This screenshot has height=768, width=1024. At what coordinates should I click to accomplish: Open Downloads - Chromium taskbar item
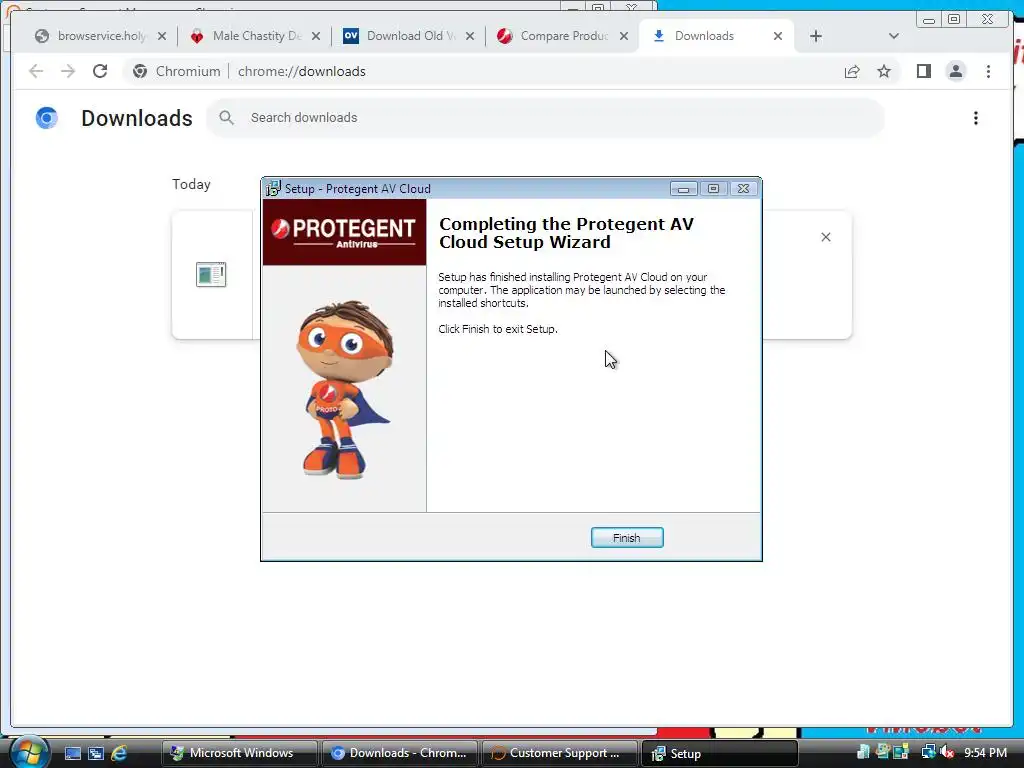399,753
